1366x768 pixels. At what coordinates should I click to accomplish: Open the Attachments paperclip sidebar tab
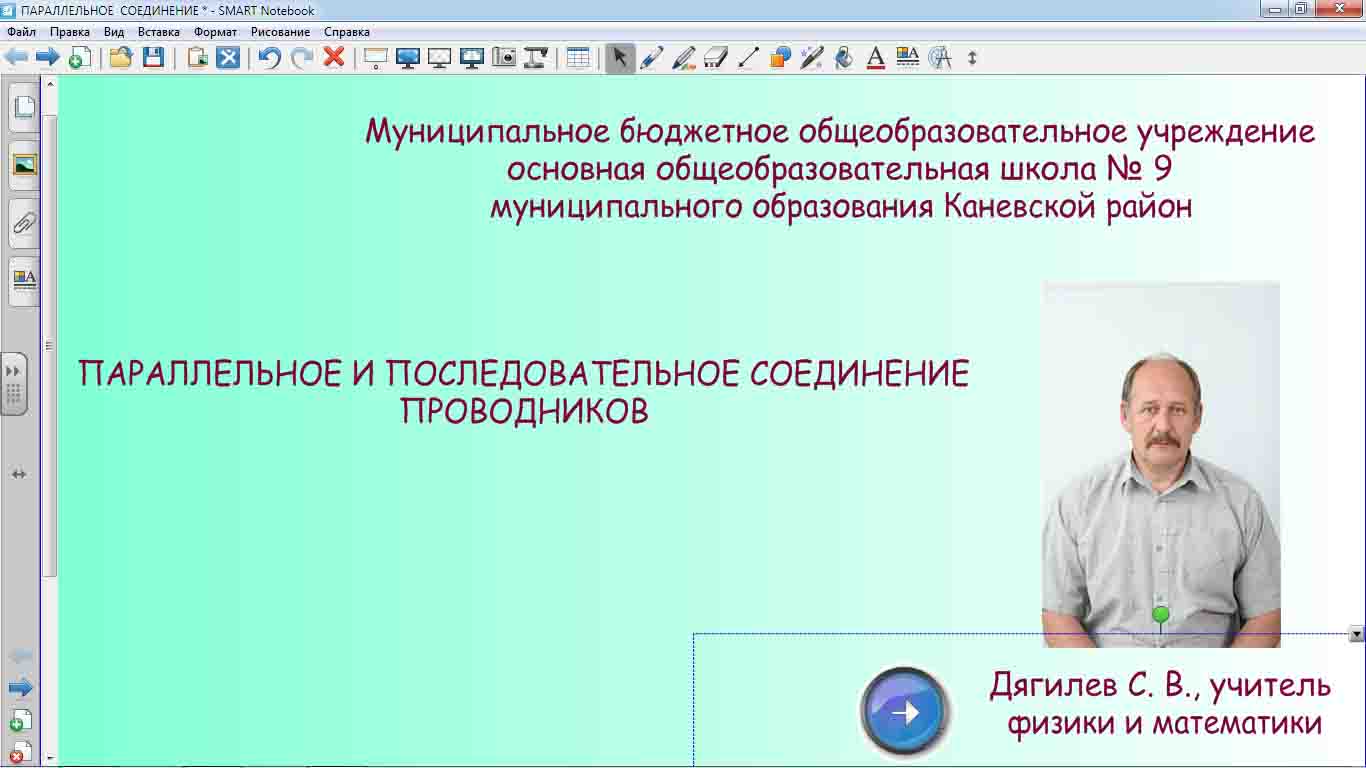tap(24, 224)
